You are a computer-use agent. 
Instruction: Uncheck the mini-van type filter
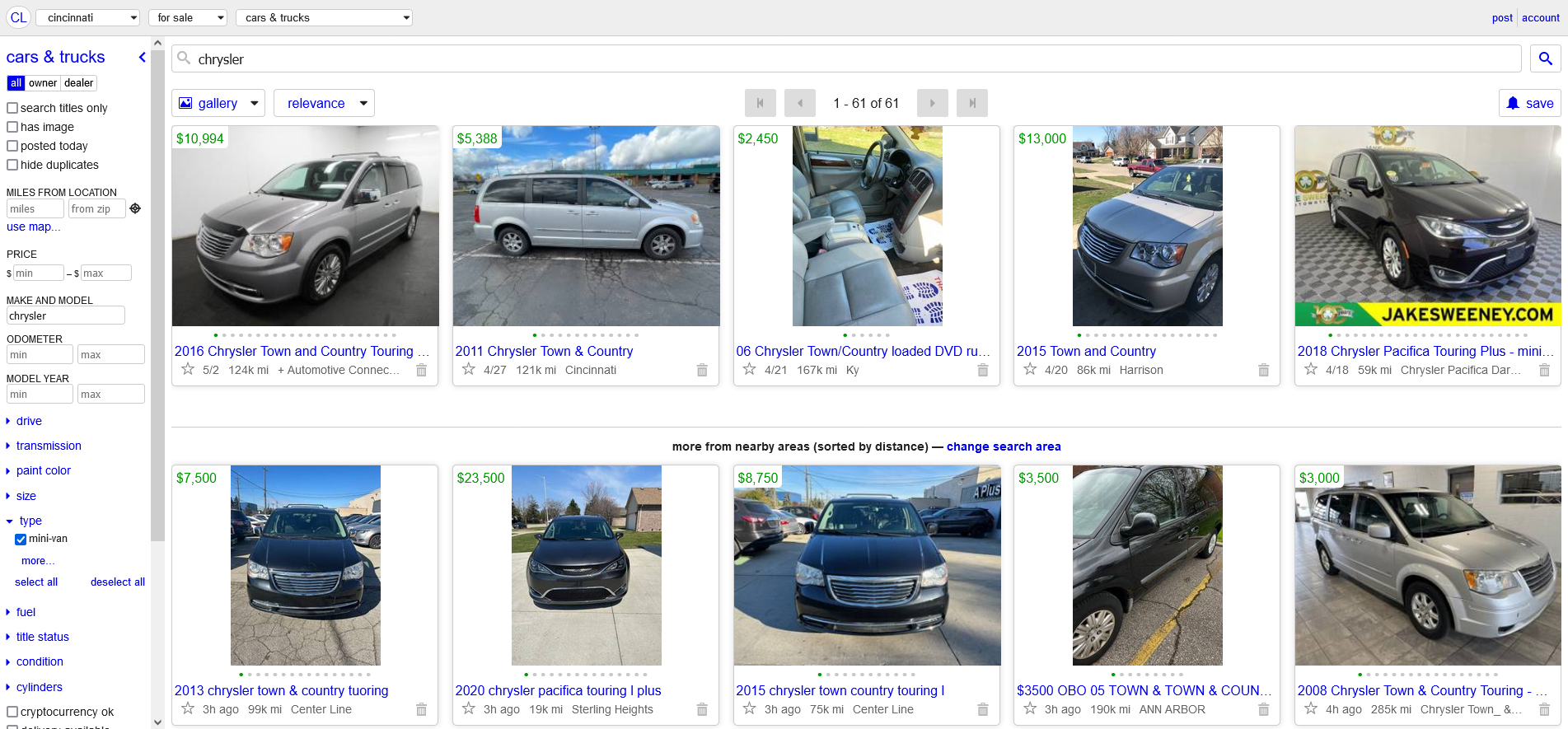click(21, 539)
